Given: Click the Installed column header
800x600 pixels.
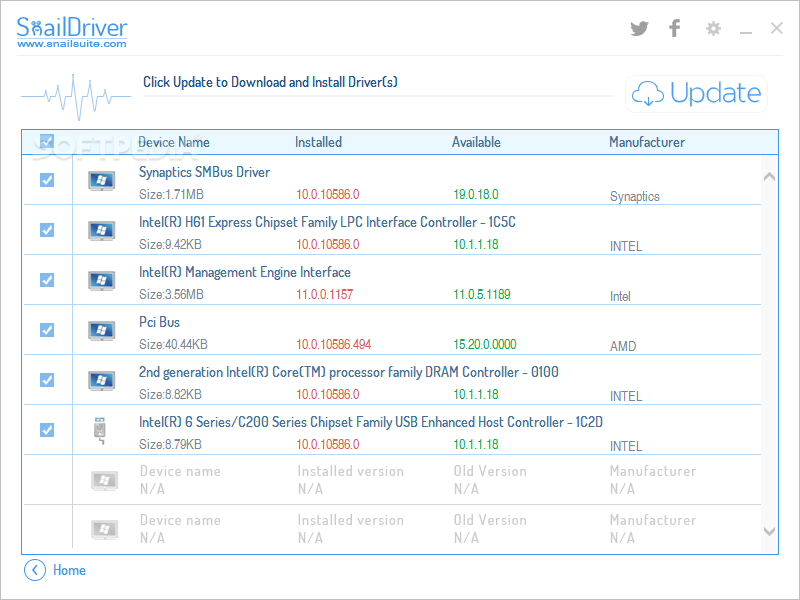Looking at the screenshot, I should click(318, 142).
